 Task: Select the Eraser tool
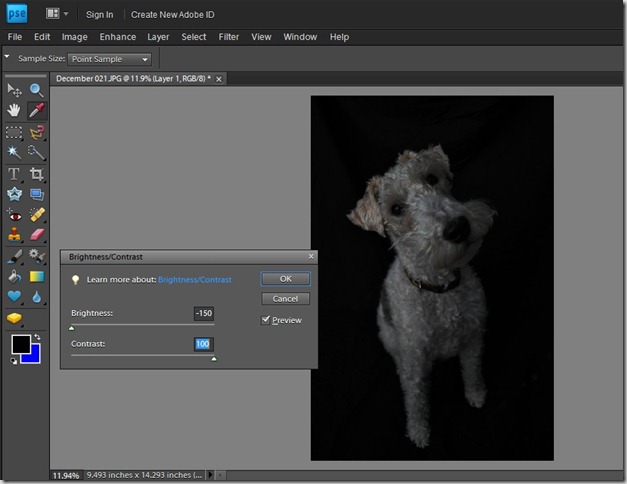[x=37, y=235]
